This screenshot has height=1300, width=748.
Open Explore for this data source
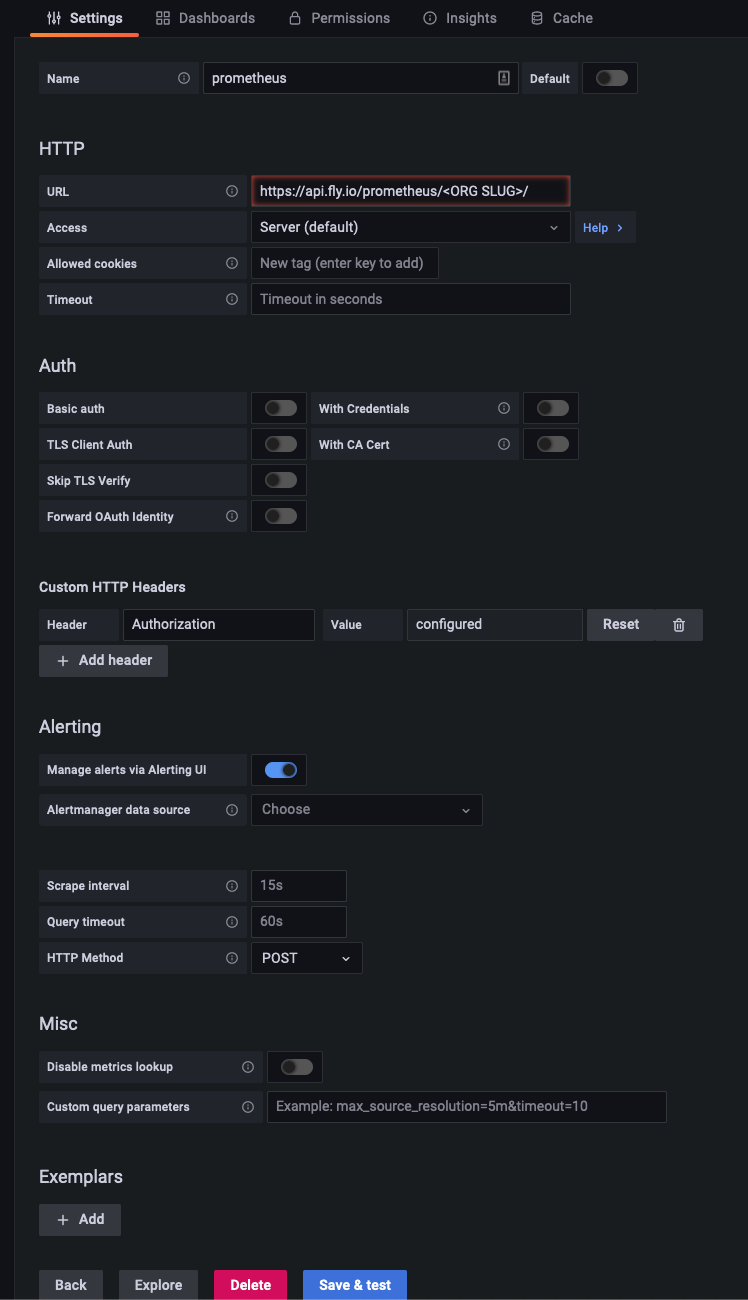(159, 1285)
